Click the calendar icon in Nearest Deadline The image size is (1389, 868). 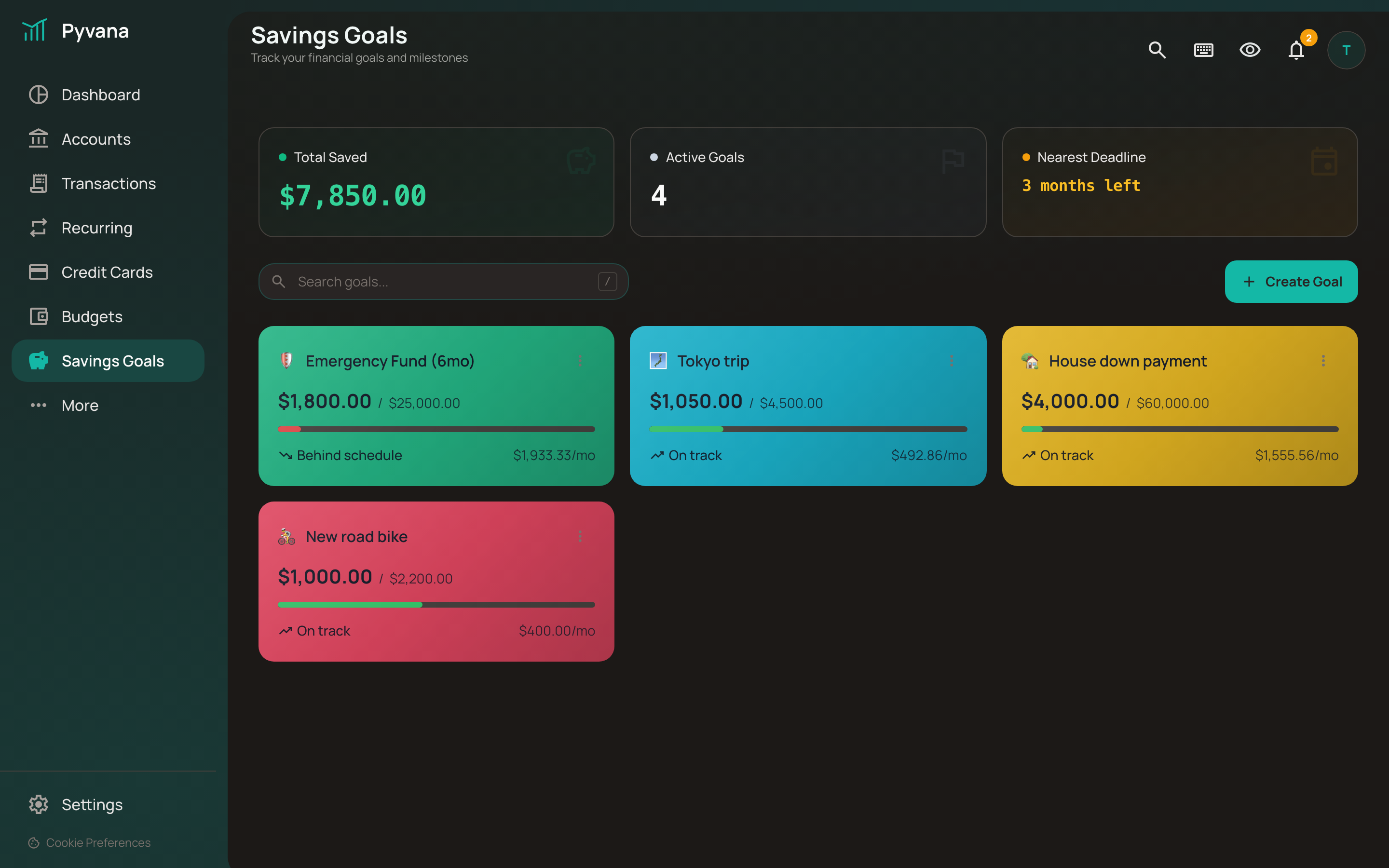tap(1324, 162)
